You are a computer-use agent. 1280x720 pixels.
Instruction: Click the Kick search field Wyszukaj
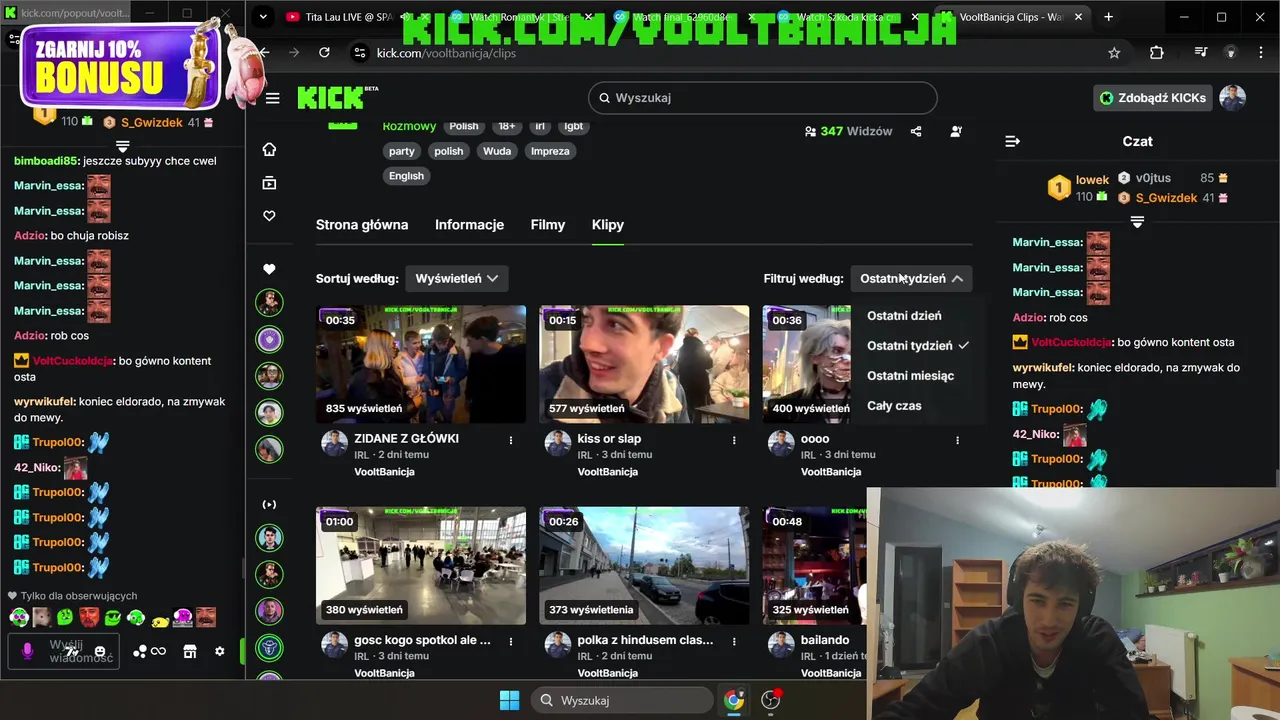763,97
